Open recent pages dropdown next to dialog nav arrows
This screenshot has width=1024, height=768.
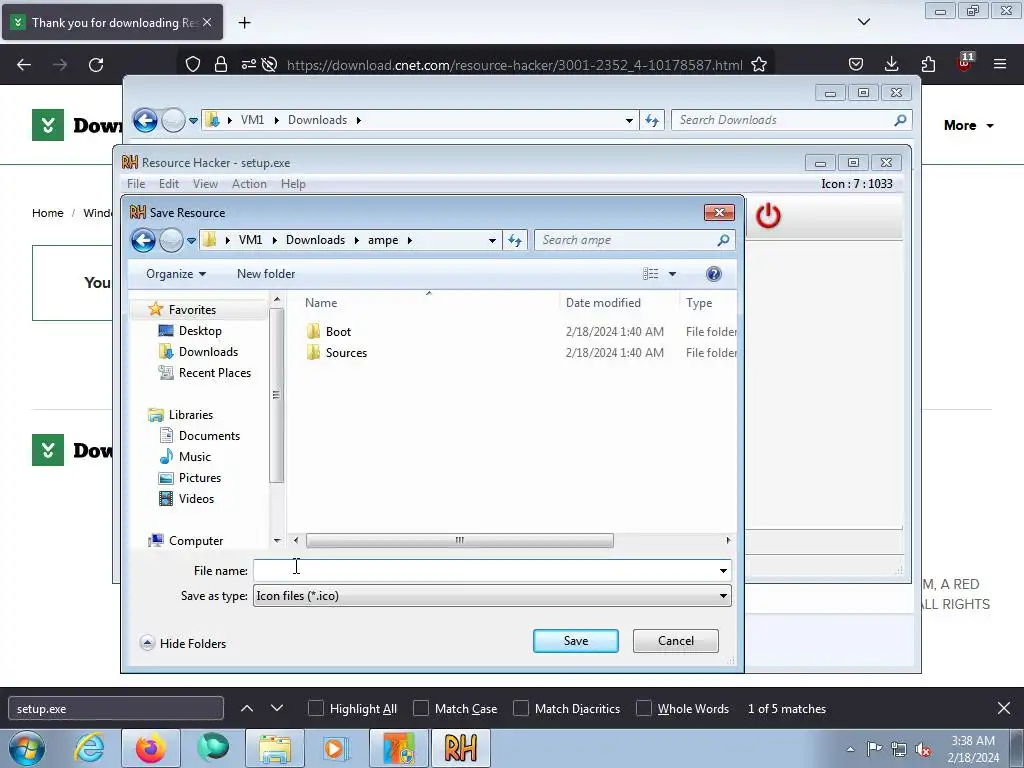point(191,240)
